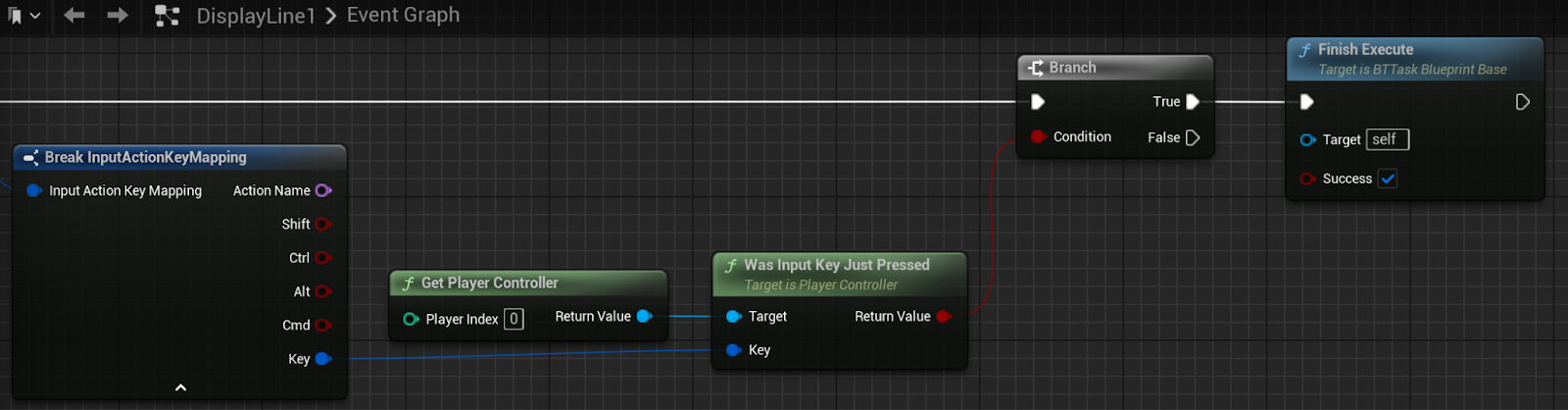Click the Shift output pin
Image resolution: width=1568 pixels, height=410 pixels.
click(x=323, y=224)
